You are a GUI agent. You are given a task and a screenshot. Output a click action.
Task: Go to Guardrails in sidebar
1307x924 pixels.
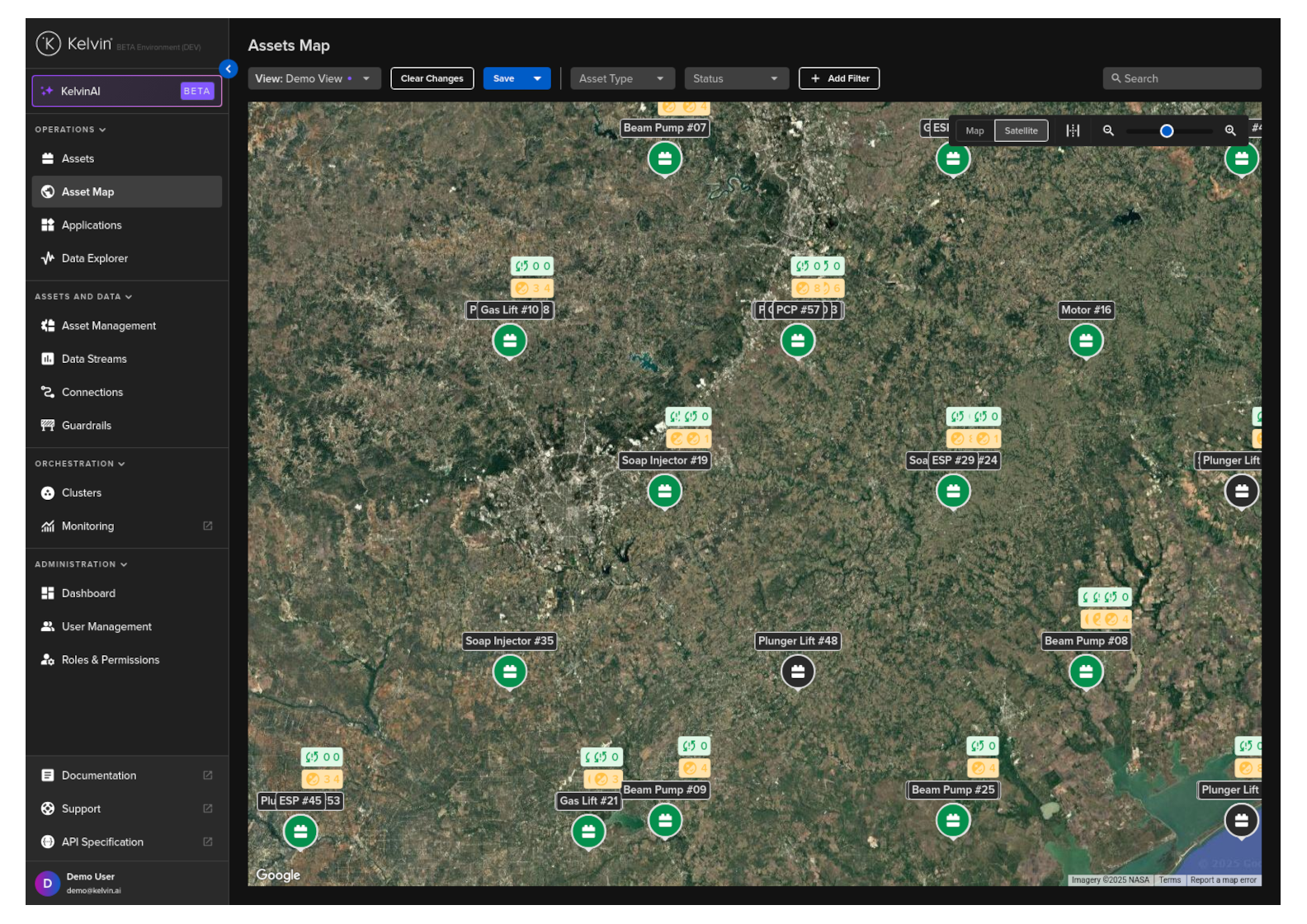pyautogui.click(x=86, y=426)
